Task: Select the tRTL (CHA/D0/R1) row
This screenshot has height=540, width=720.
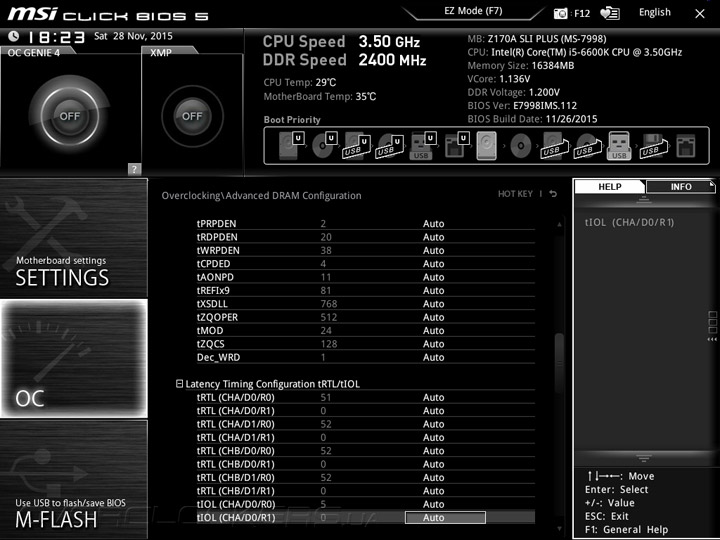Action: (366, 411)
